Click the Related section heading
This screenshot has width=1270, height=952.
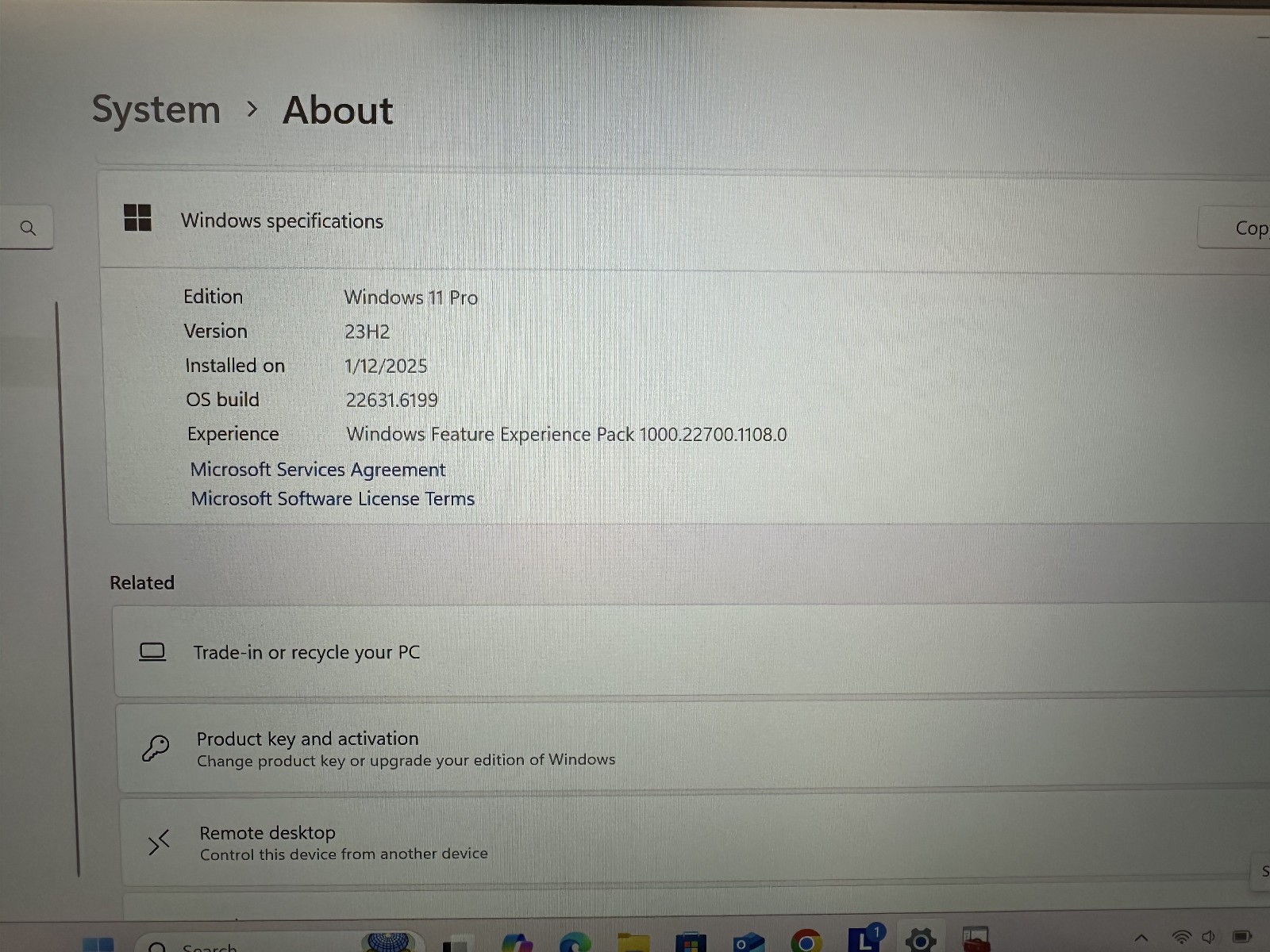pos(142,582)
